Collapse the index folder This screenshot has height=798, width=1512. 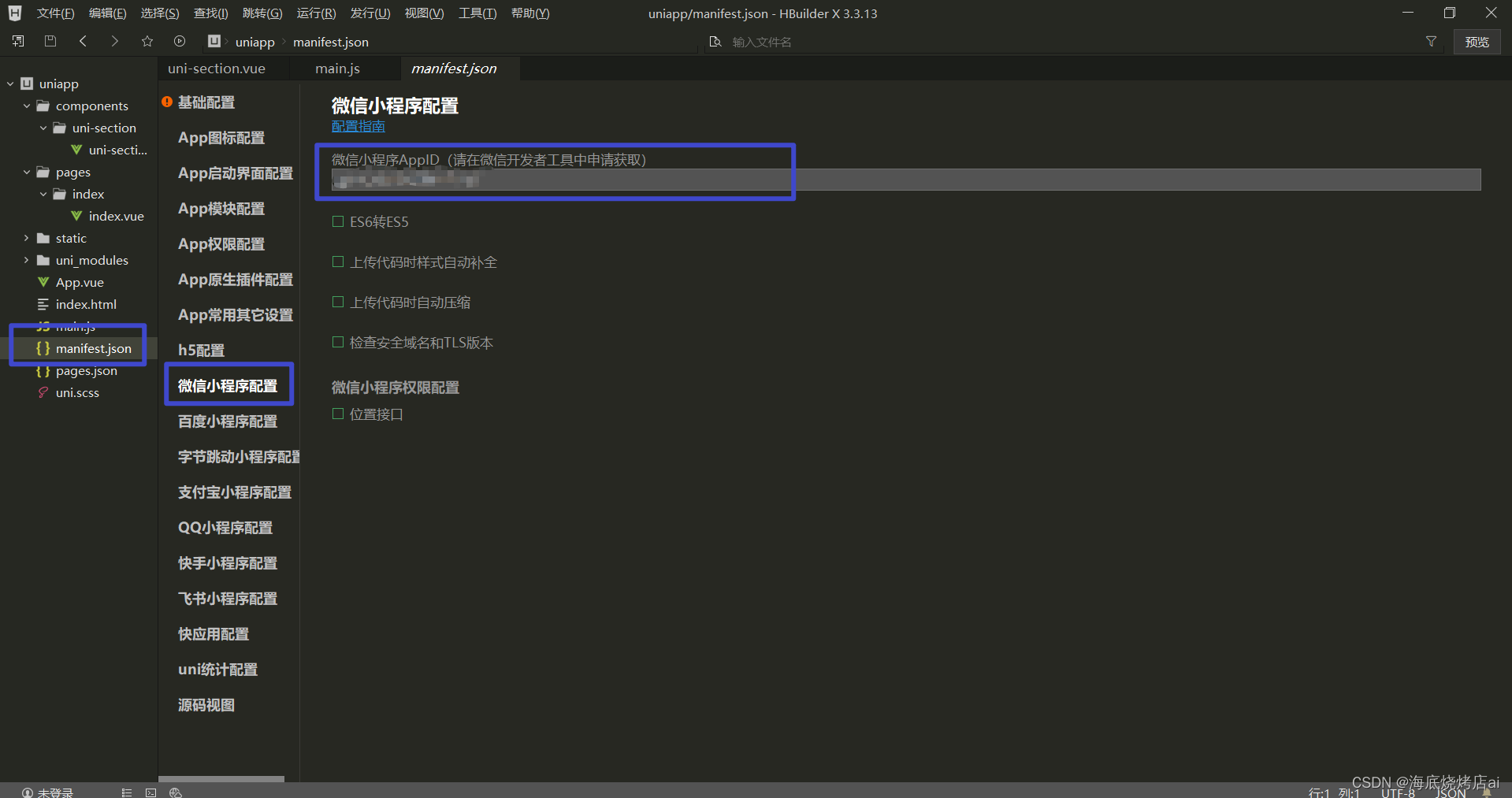43,194
